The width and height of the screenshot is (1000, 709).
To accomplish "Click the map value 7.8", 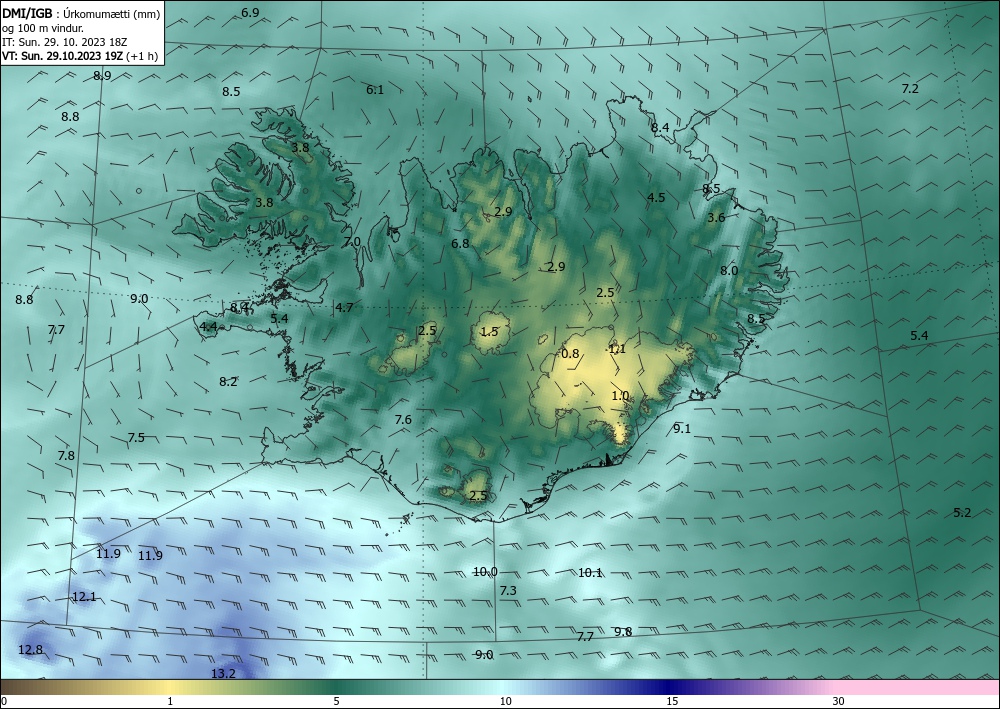I will pos(66,456).
